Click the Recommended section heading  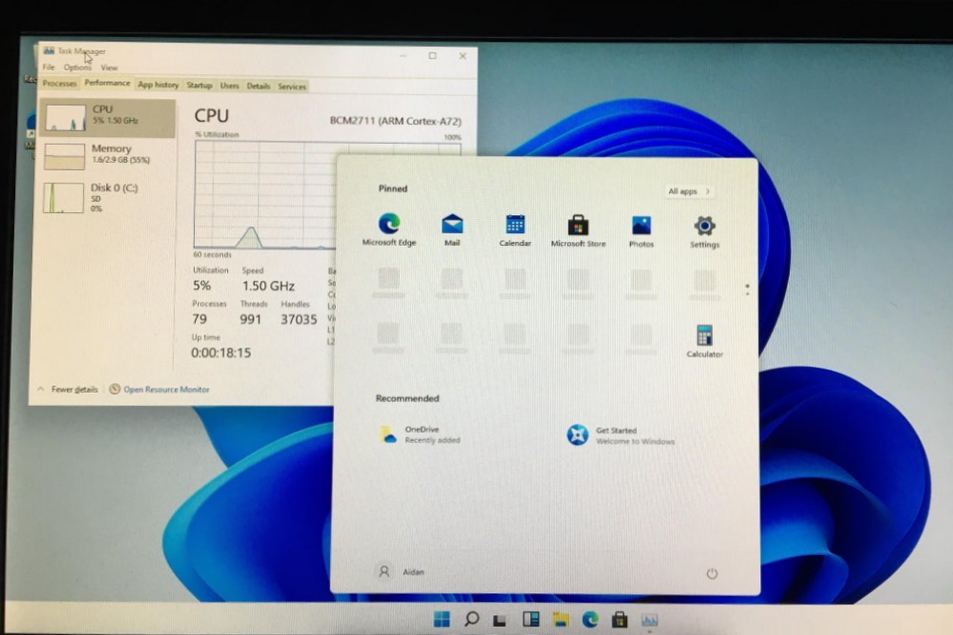(407, 399)
